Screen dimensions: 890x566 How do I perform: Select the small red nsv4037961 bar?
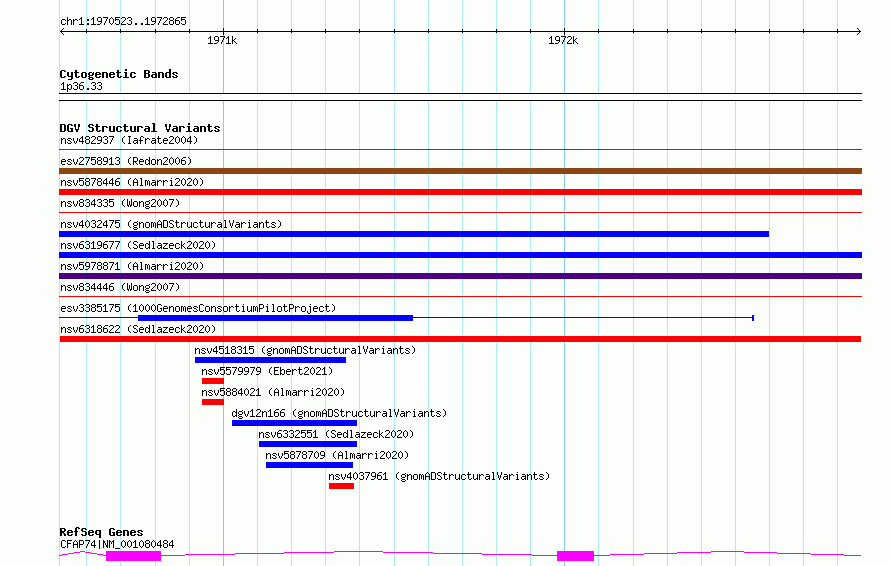341,486
